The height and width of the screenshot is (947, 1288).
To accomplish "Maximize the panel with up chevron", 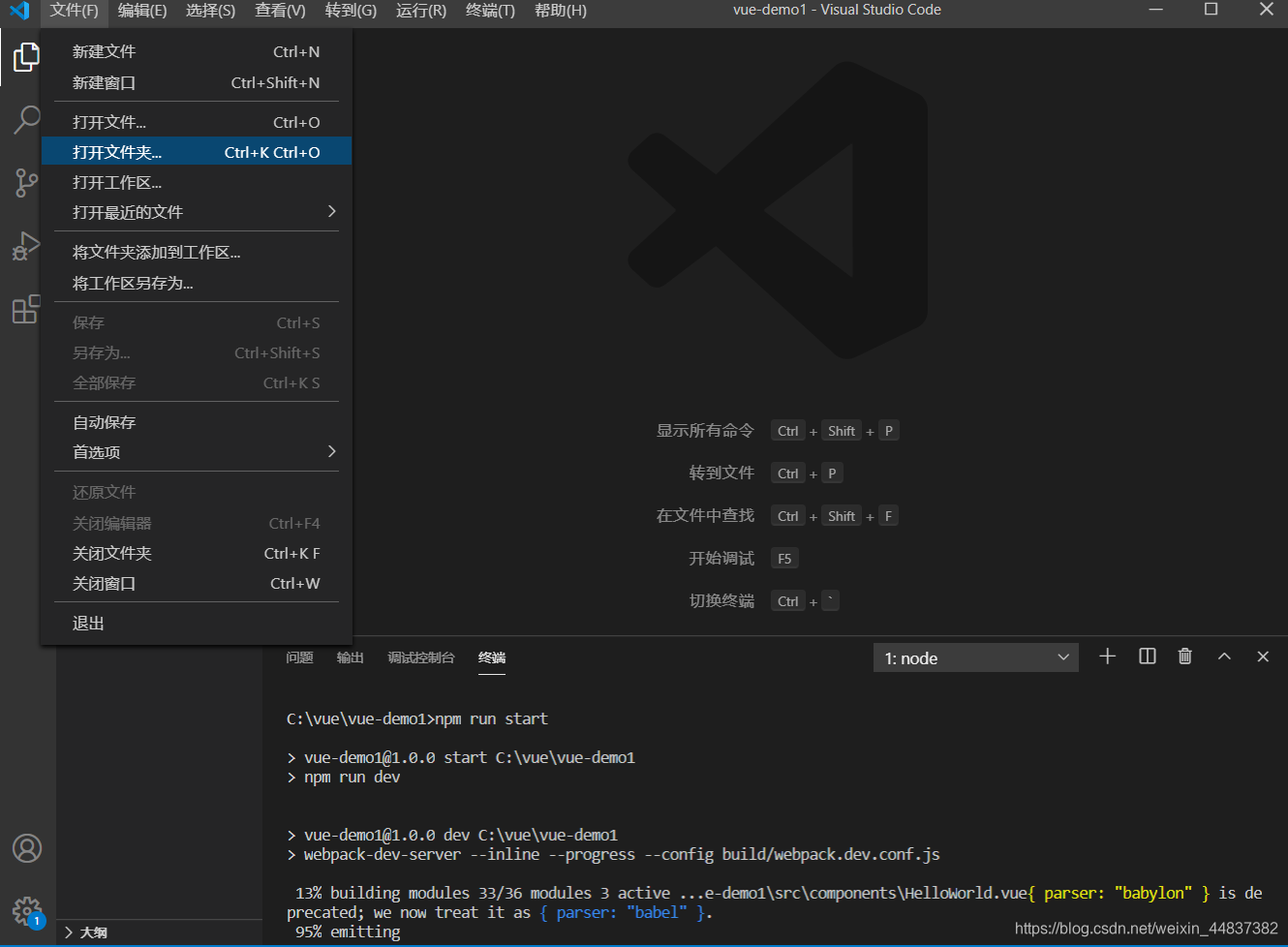I will pos(1224,657).
